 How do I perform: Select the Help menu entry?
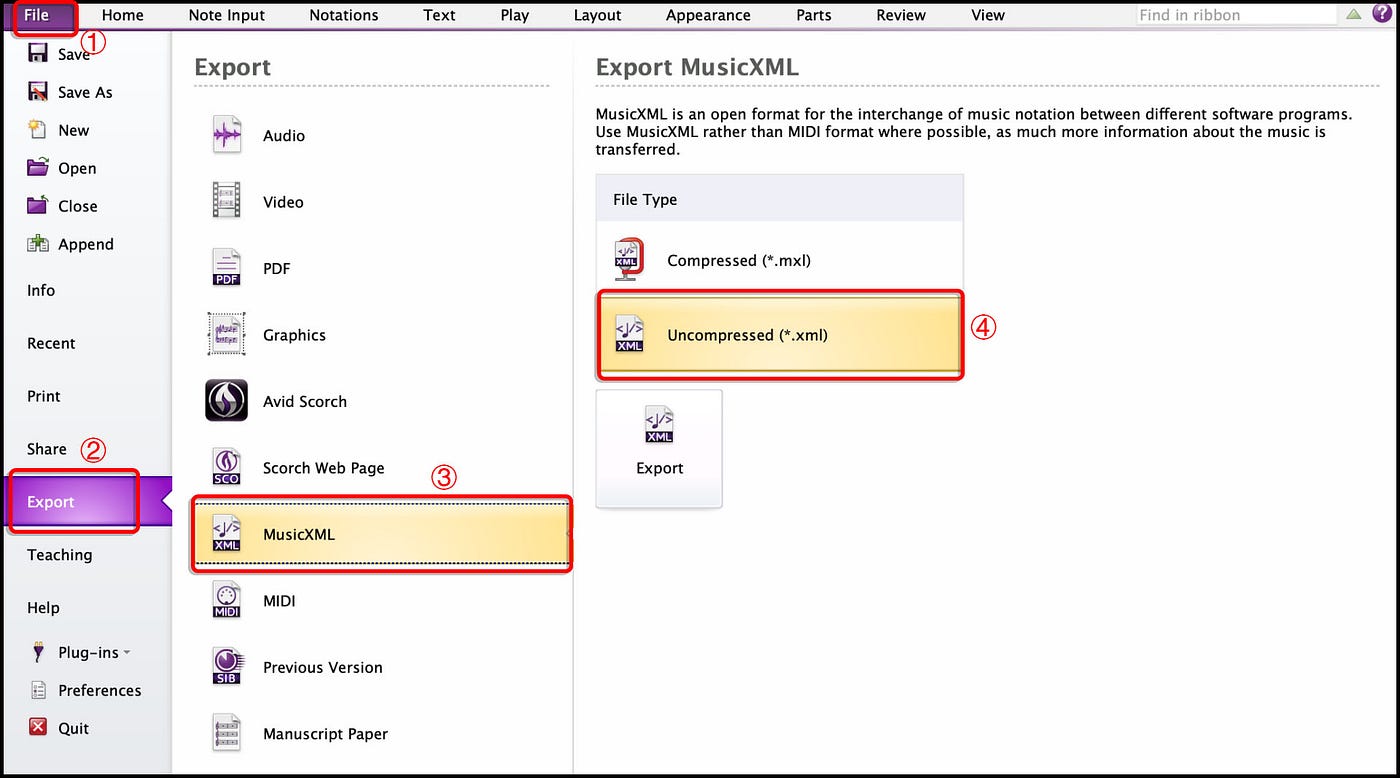(x=43, y=608)
